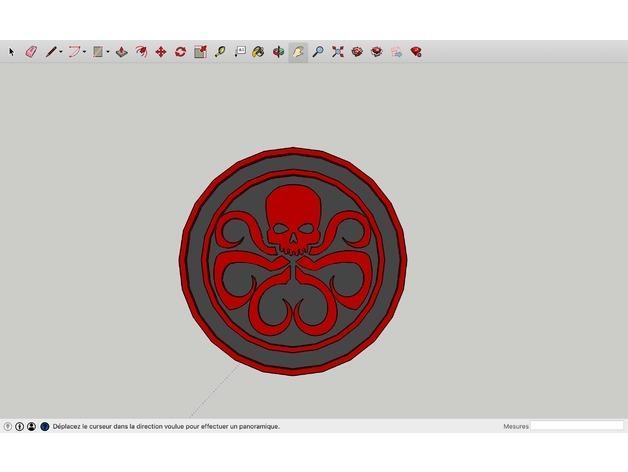628x472 pixels.
Task: Click the Zoom Extents tool
Action: click(338, 52)
